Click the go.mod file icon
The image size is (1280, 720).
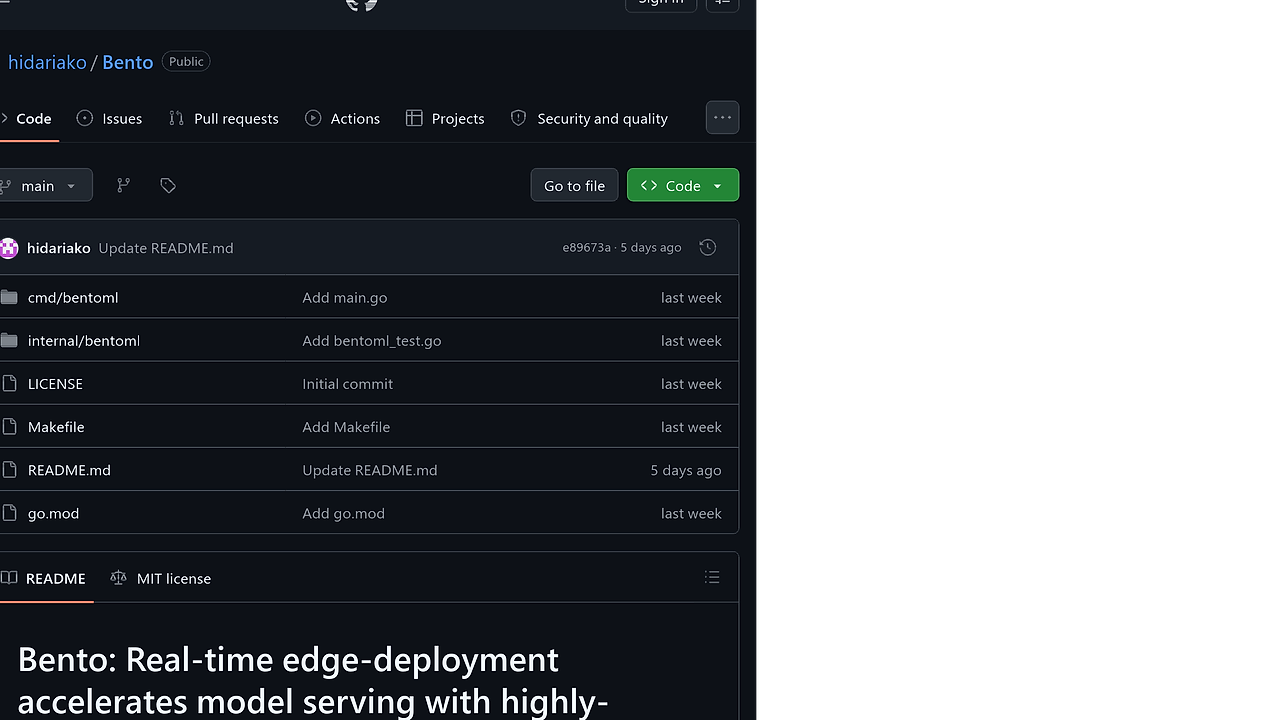9,512
